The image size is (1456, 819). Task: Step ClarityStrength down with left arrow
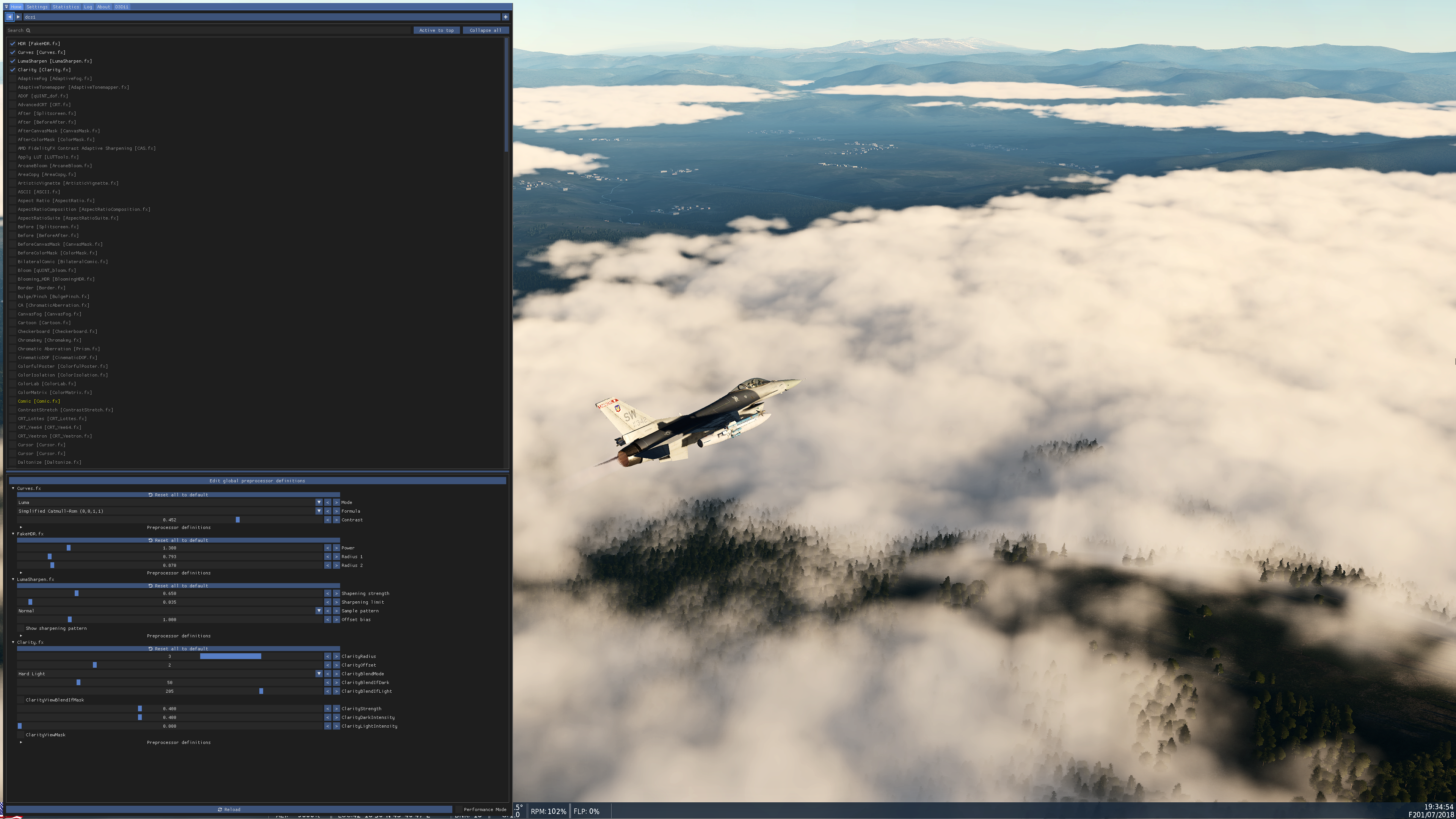click(327, 709)
